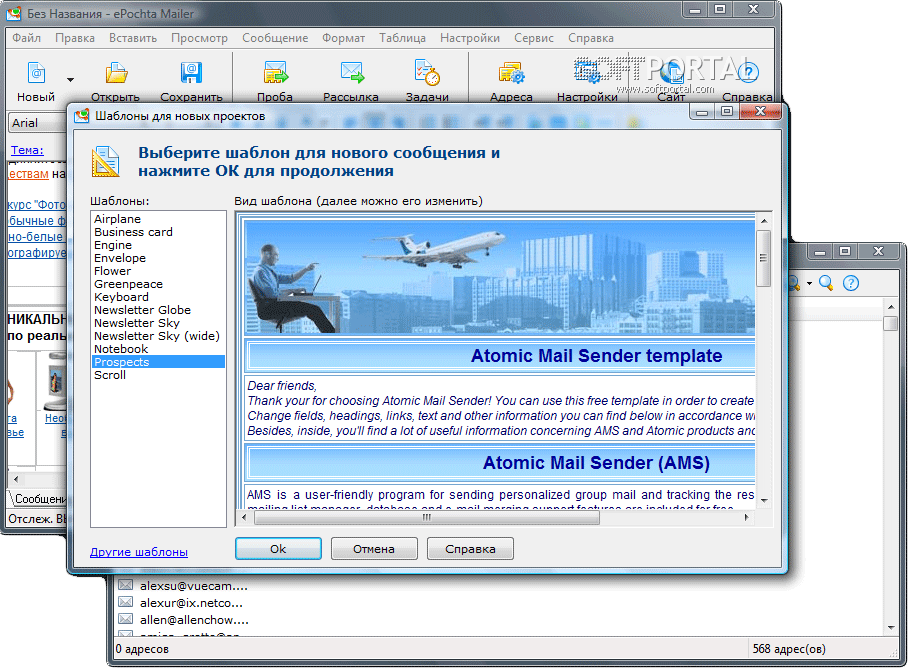The height and width of the screenshot is (668, 908).
Task: Click the Отмена (Cancel) button
Action: 373,548
